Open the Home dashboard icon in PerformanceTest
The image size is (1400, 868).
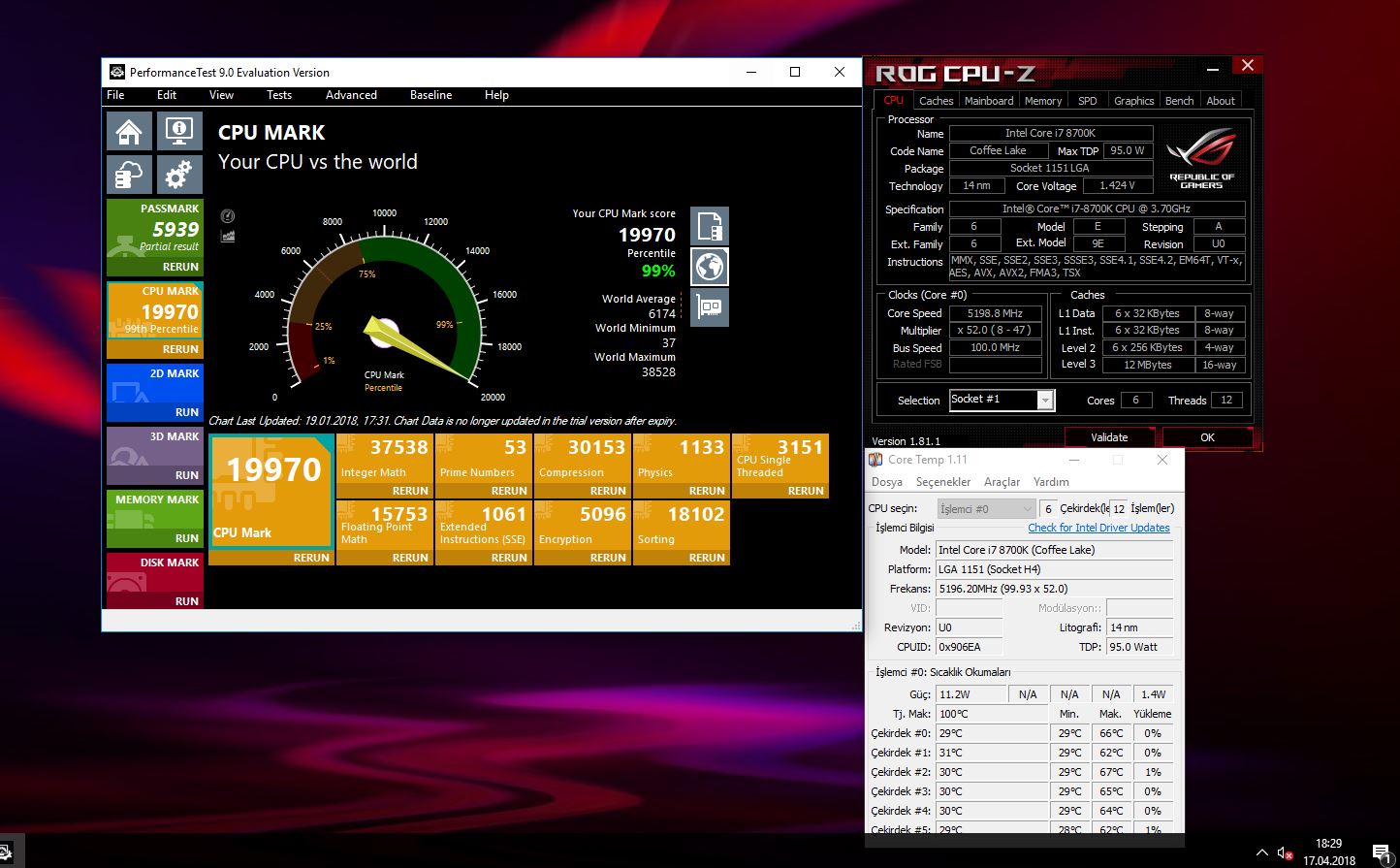pos(130,131)
